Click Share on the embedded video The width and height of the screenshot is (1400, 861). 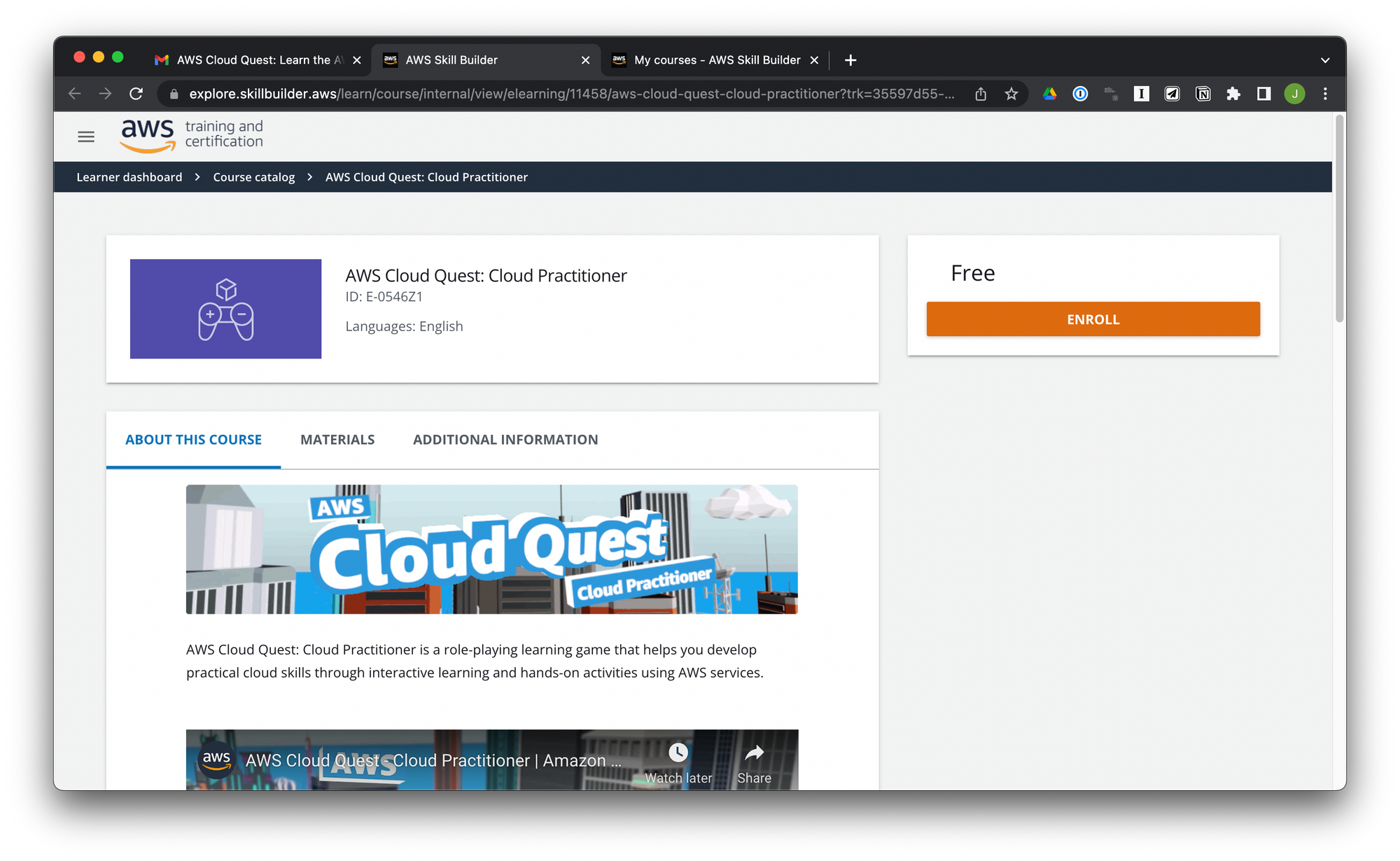pos(754,763)
